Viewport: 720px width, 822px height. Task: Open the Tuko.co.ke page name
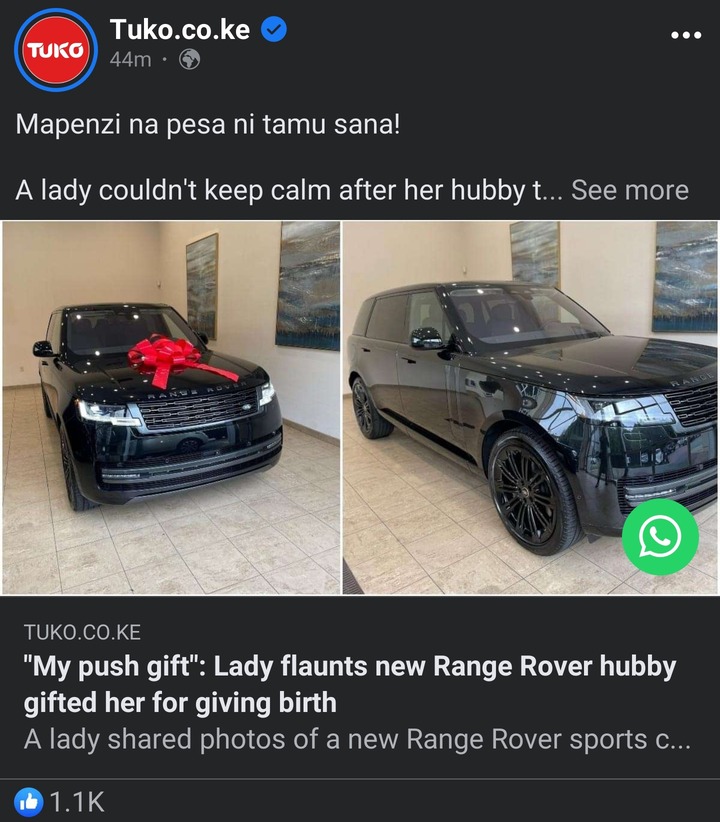pos(180,29)
